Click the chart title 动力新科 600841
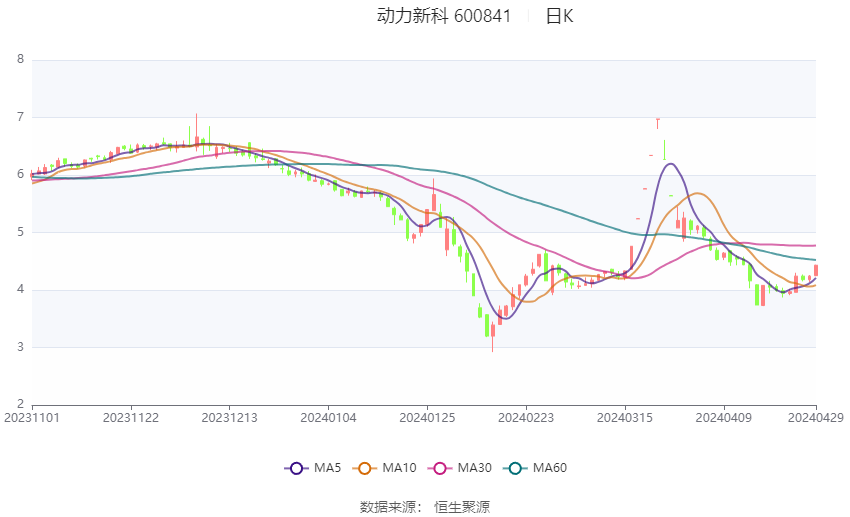 pos(444,16)
